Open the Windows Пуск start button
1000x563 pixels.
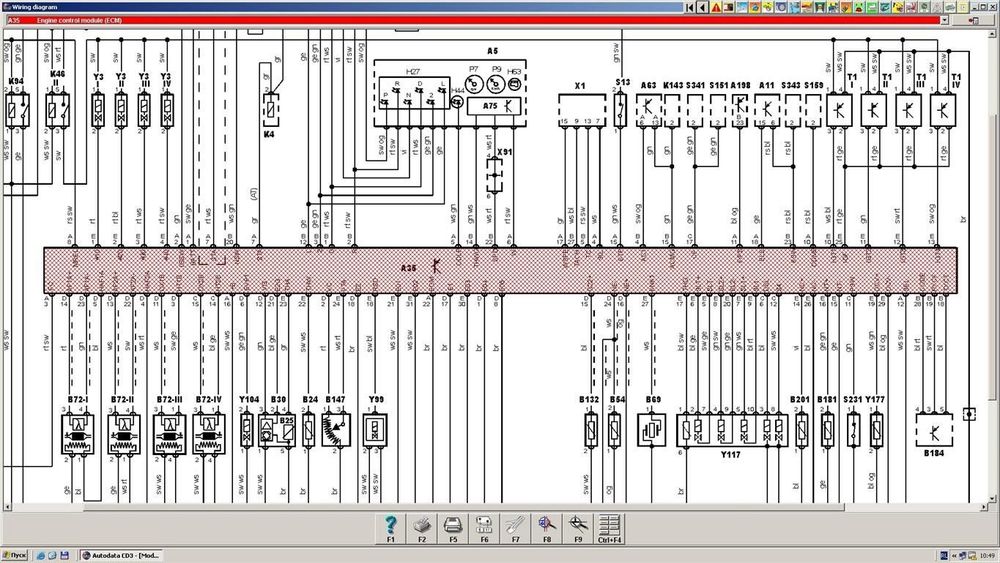15,555
